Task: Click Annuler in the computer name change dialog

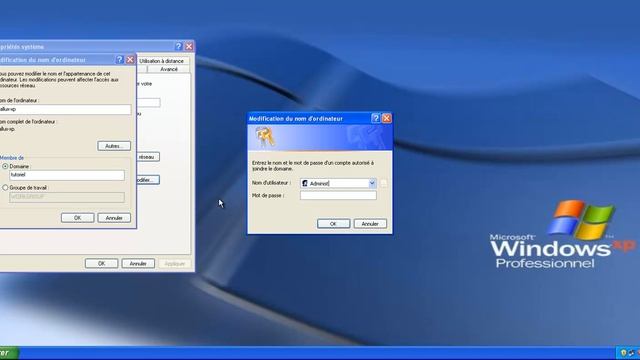Action: coord(114,218)
